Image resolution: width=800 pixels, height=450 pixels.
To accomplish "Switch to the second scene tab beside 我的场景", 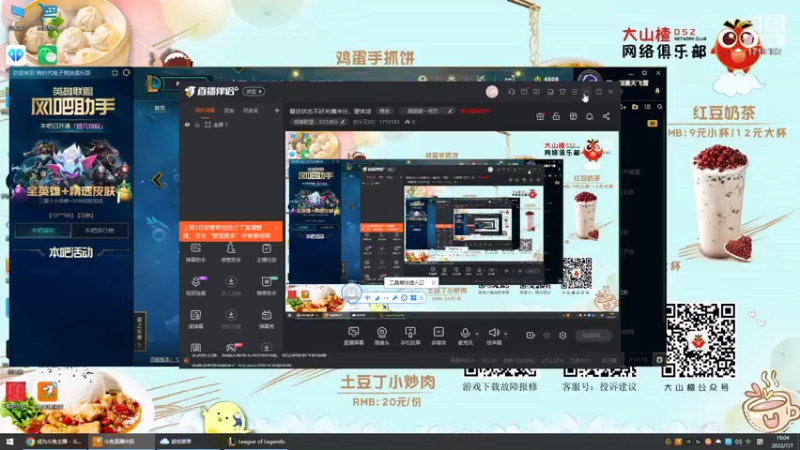I will click(229, 110).
